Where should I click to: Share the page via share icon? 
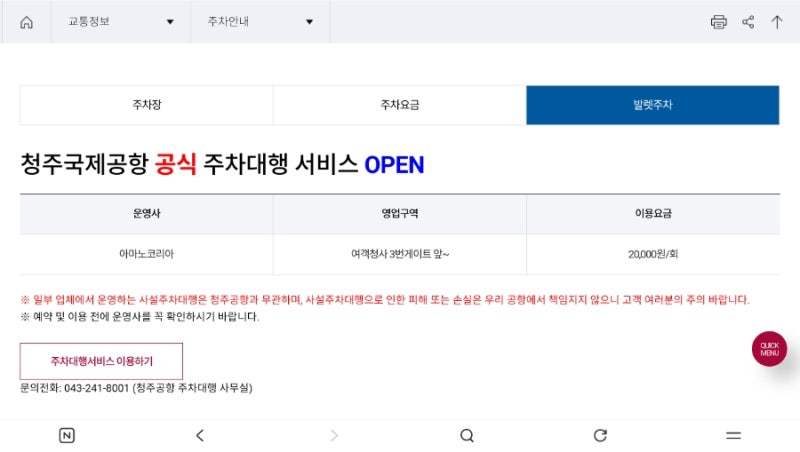pos(748,22)
